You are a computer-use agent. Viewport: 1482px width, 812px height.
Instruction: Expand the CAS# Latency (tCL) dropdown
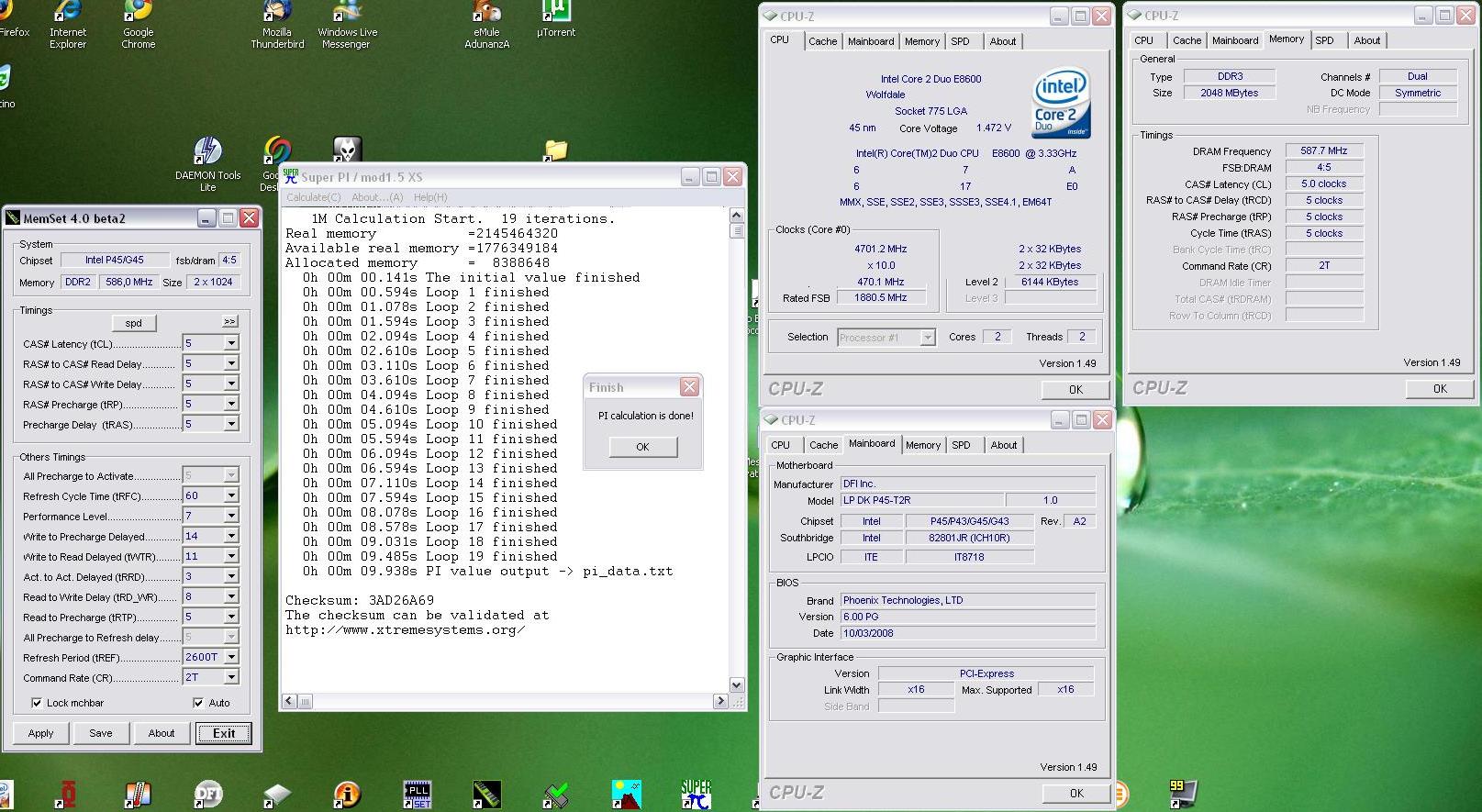tap(231, 343)
